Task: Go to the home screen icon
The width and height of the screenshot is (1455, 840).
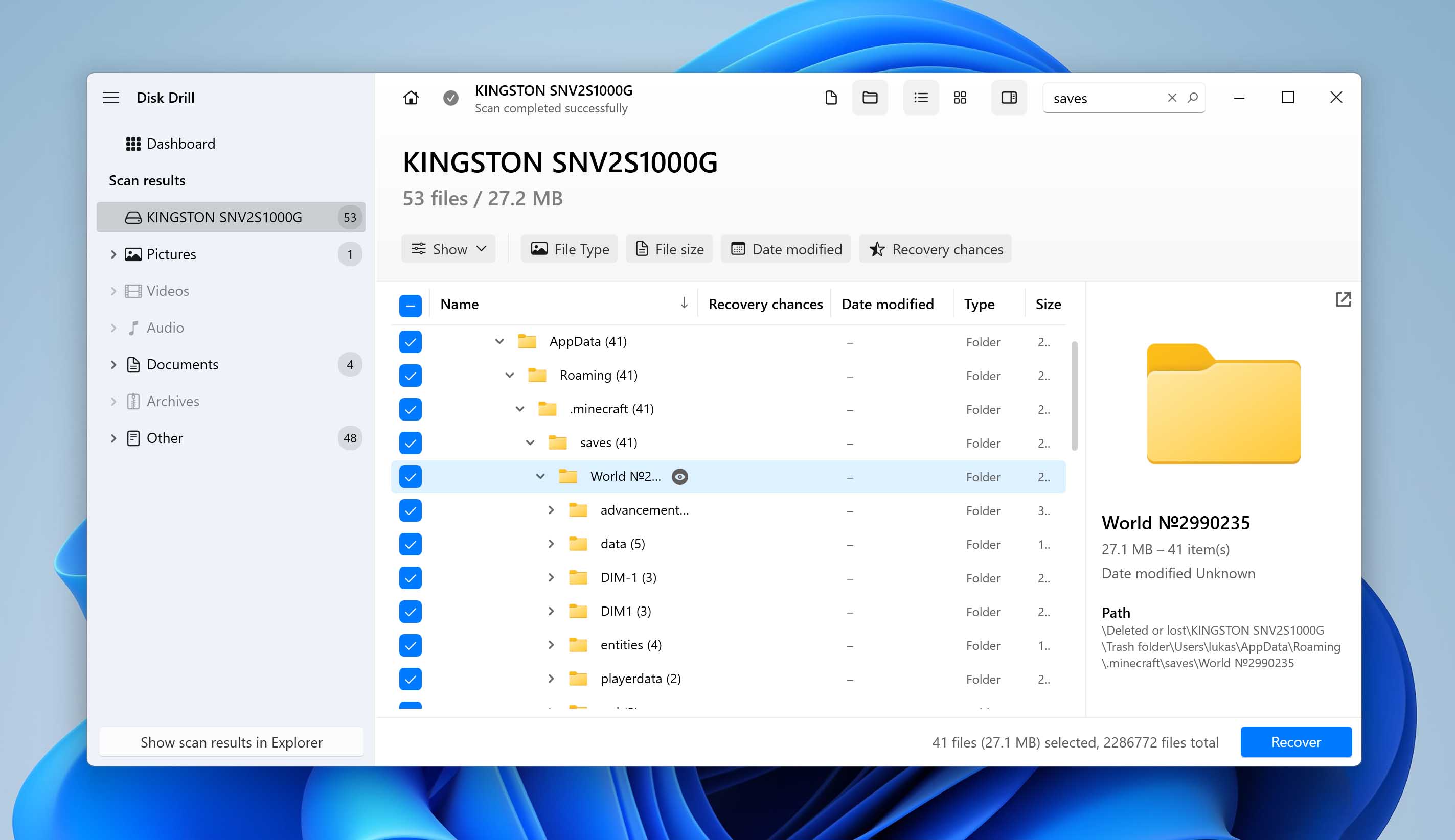Action: click(x=411, y=98)
